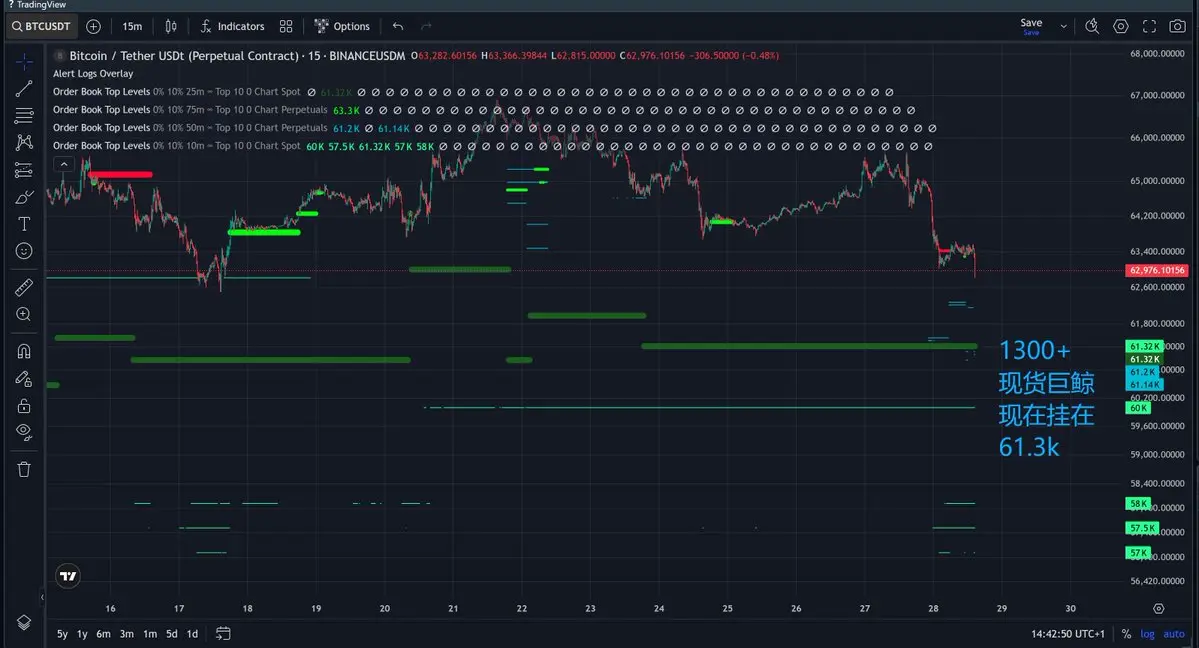The height and width of the screenshot is (648, 1199).
Task: Set the date range to 5d
Action: point(171,633)
